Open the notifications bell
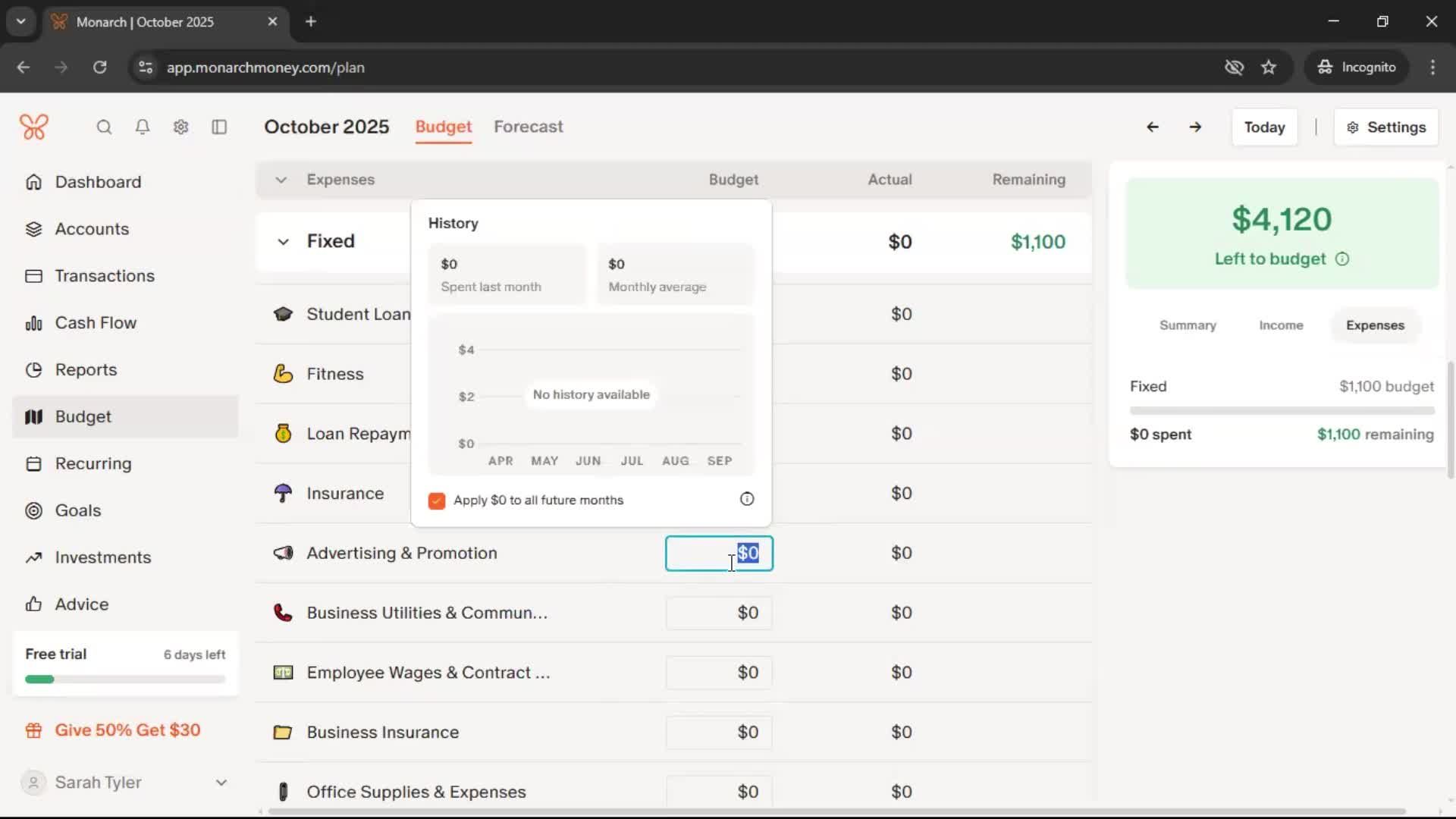The width and height of the screenshot is (1456, 819). pyautogui.click(x=142, y=127)
